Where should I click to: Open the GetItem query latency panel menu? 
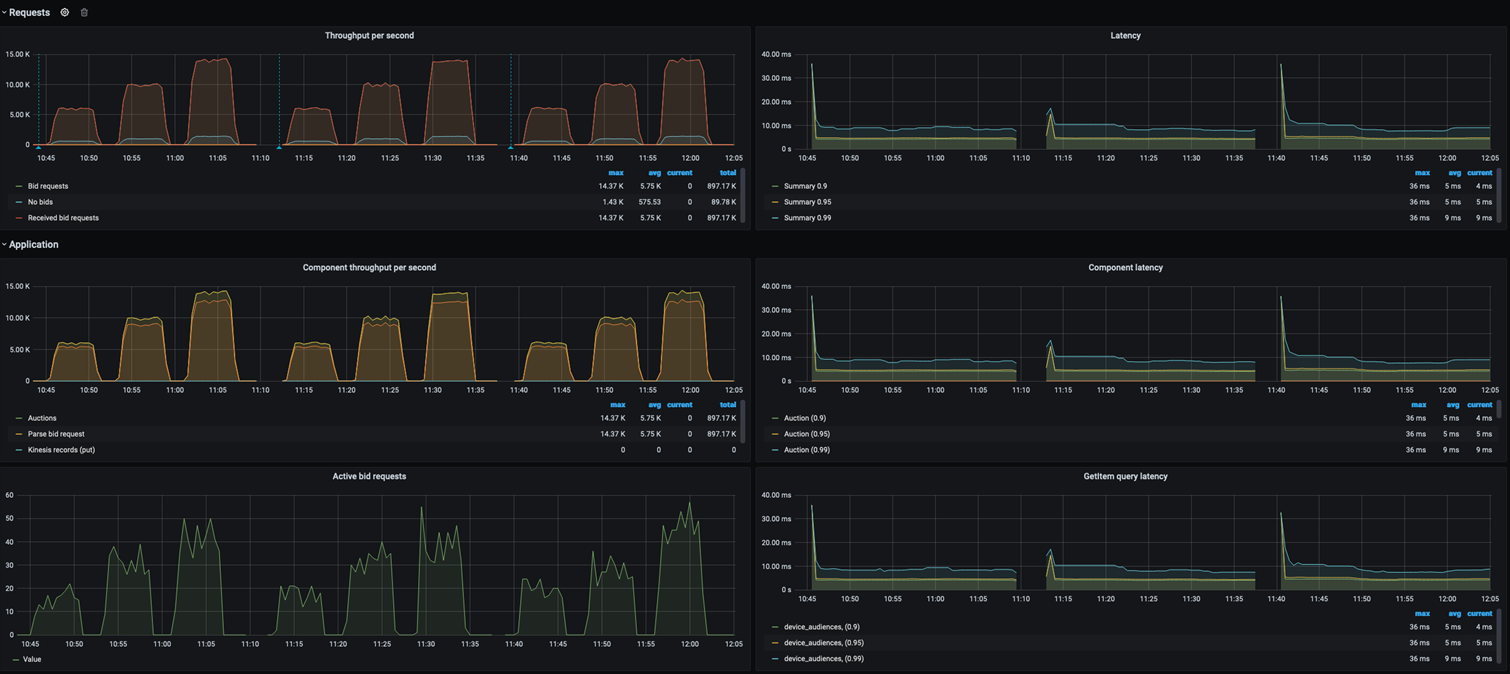pos(1125,477)
